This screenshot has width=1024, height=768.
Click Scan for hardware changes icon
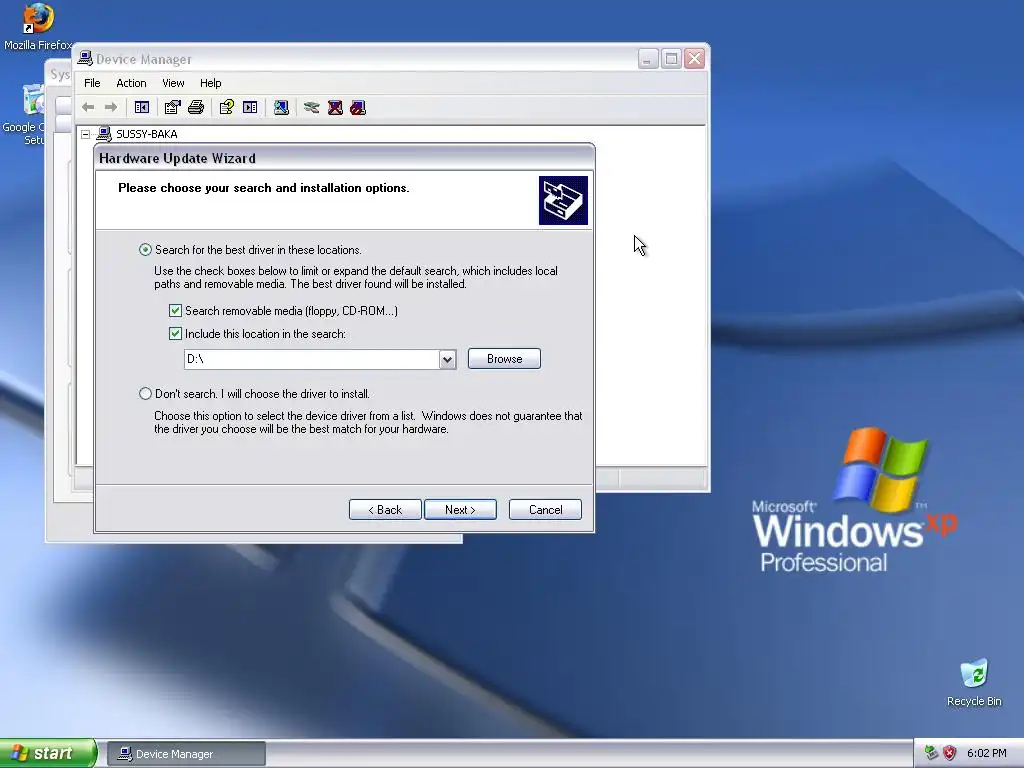(281, 107)
